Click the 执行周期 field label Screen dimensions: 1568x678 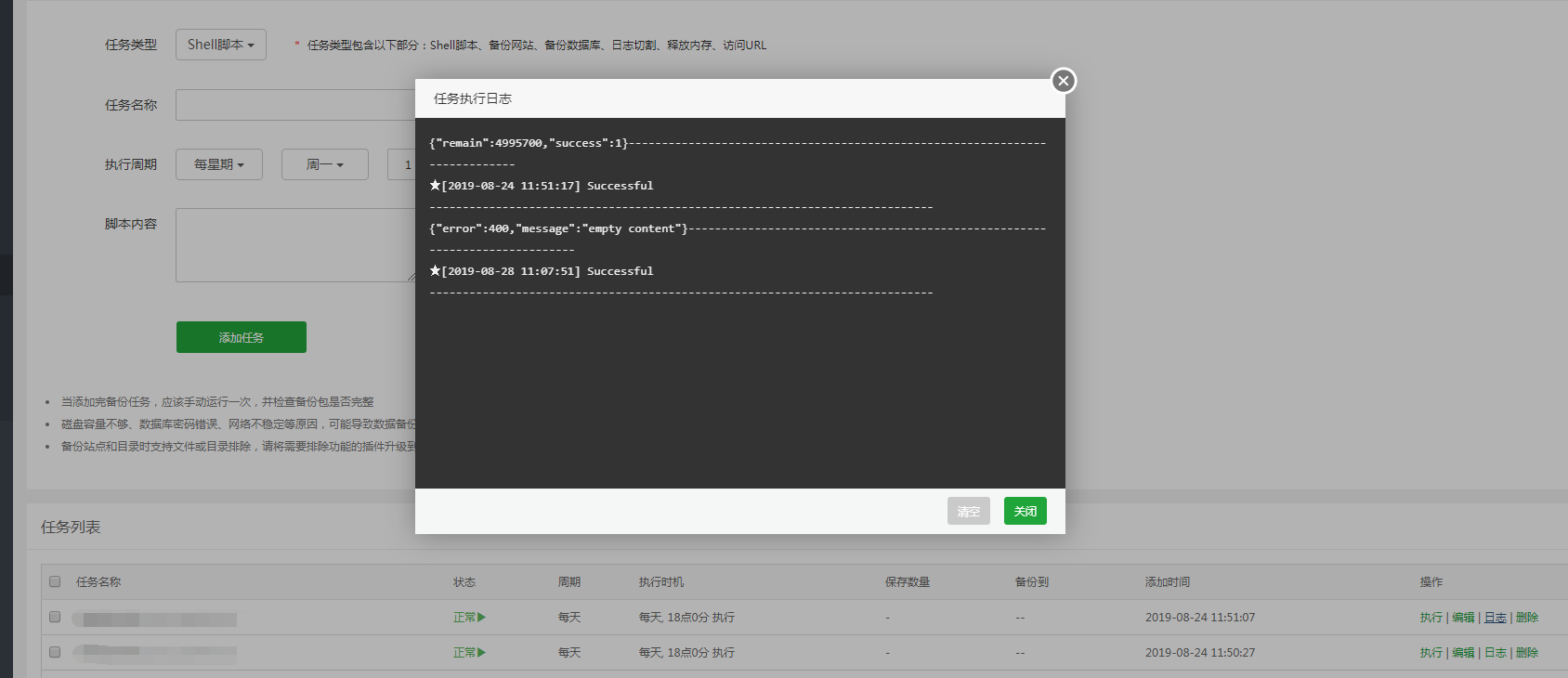pyautogui.click(x=131, y=164)
